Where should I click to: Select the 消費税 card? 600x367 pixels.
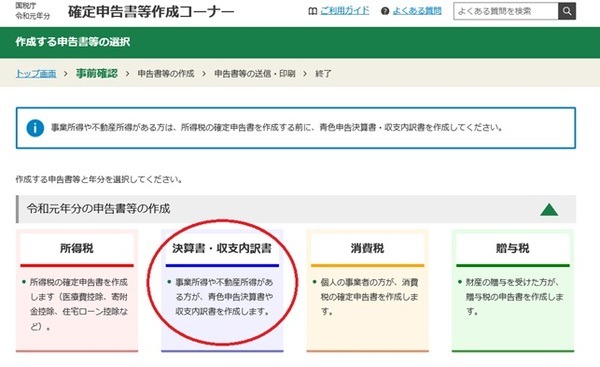tap(367, 291)
